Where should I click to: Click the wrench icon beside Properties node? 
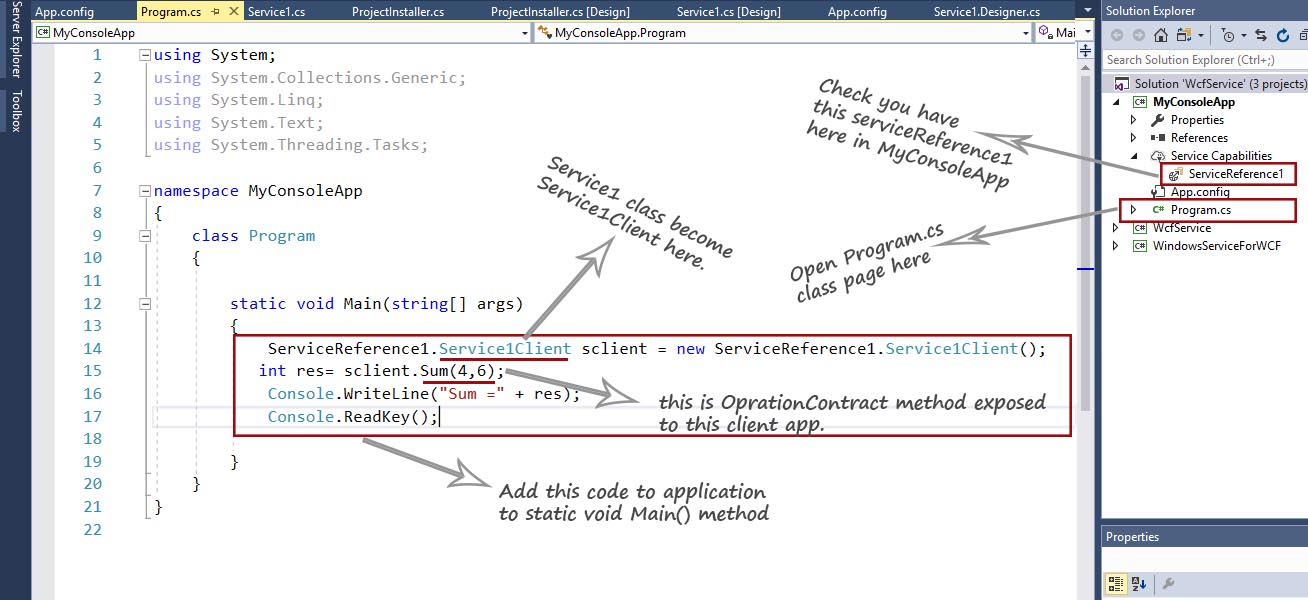coord(1158,120)
